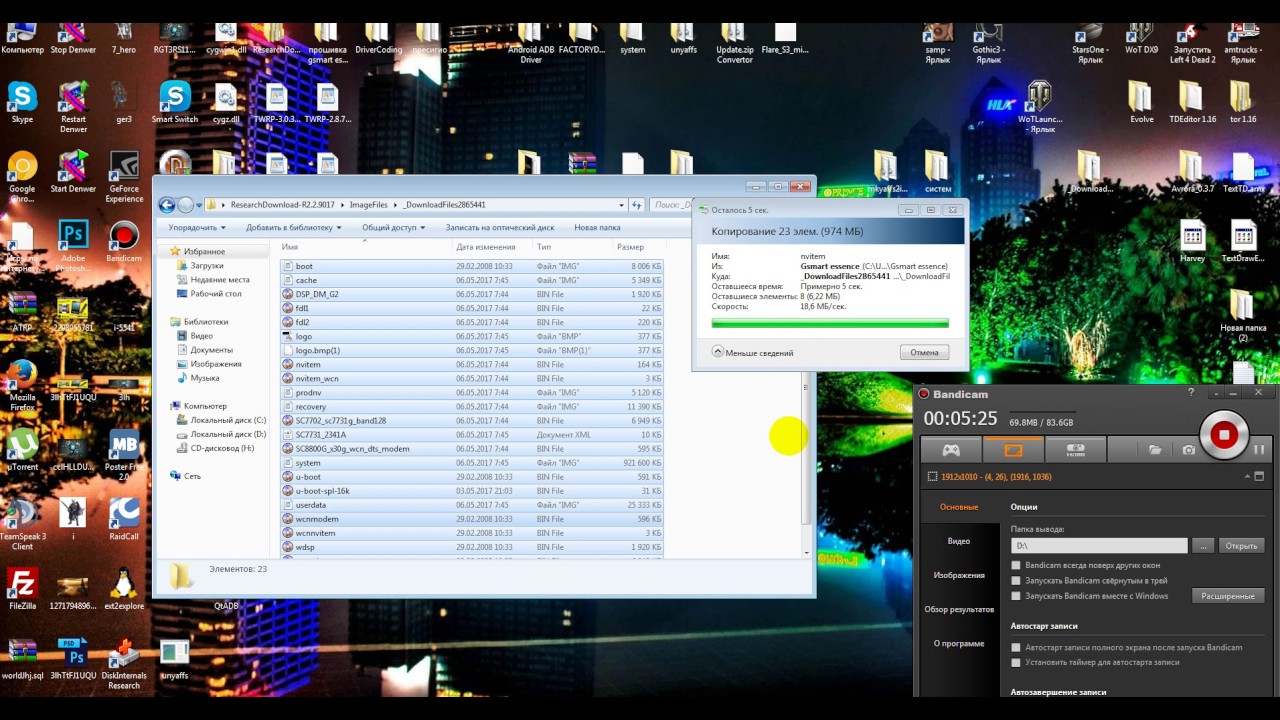Sort files by Дата изменения column
This screenshot has height=720, width=1280.
point(492,247)
